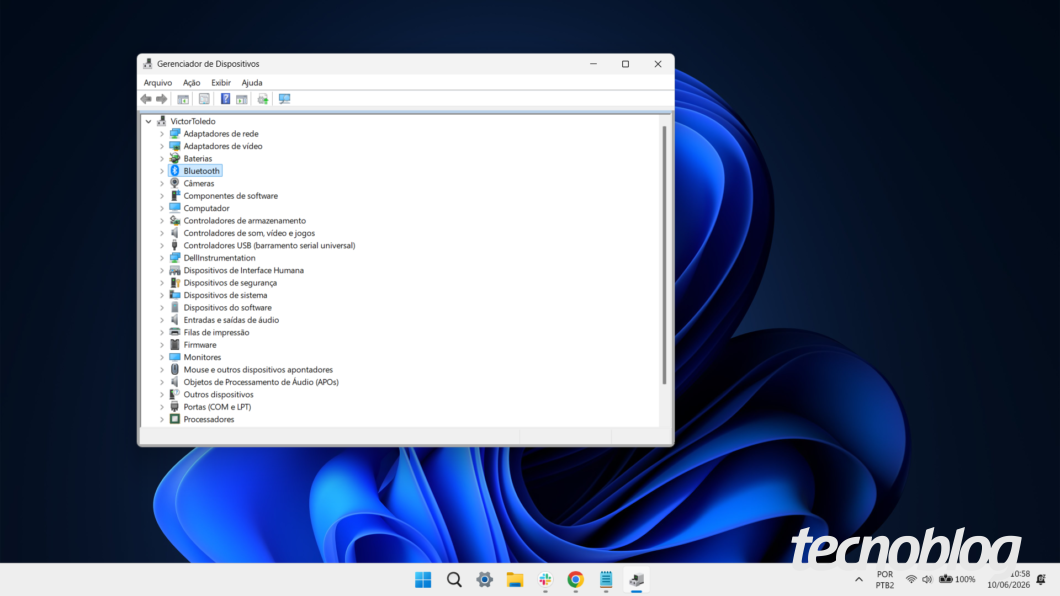Click the Firmware category icon

point(174,345)
